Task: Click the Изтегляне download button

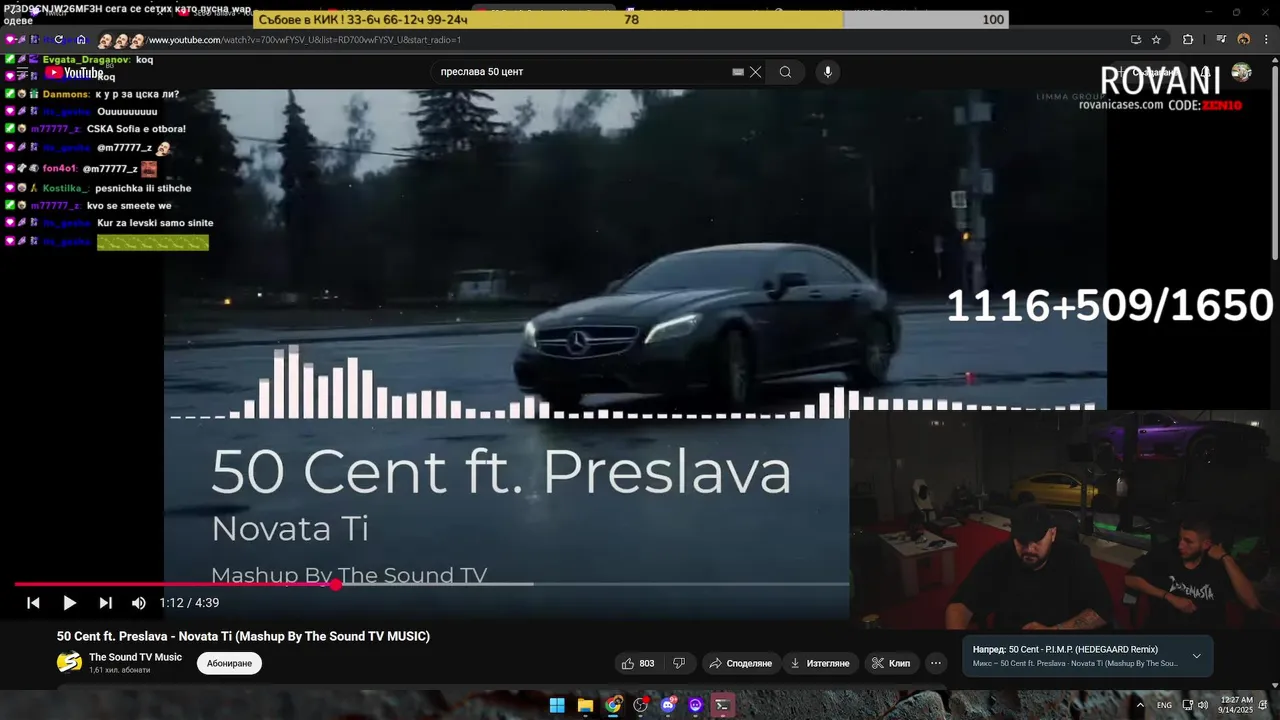Action: click(x=819, y=663)
